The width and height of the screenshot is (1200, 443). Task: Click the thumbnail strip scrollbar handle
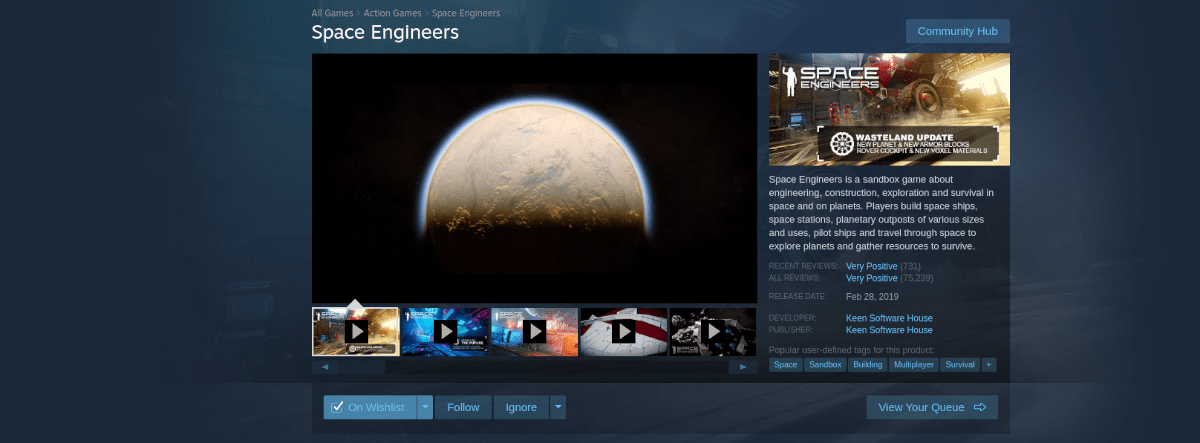coord(361,367)
